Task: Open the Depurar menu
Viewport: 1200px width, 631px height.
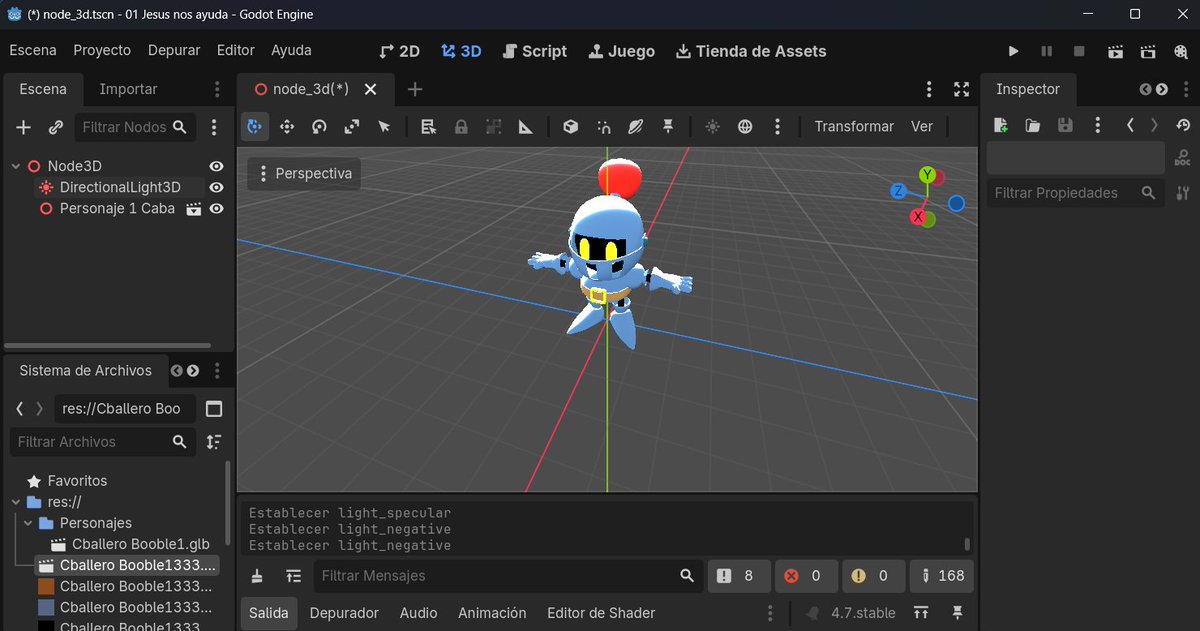Action: point(174,50)
